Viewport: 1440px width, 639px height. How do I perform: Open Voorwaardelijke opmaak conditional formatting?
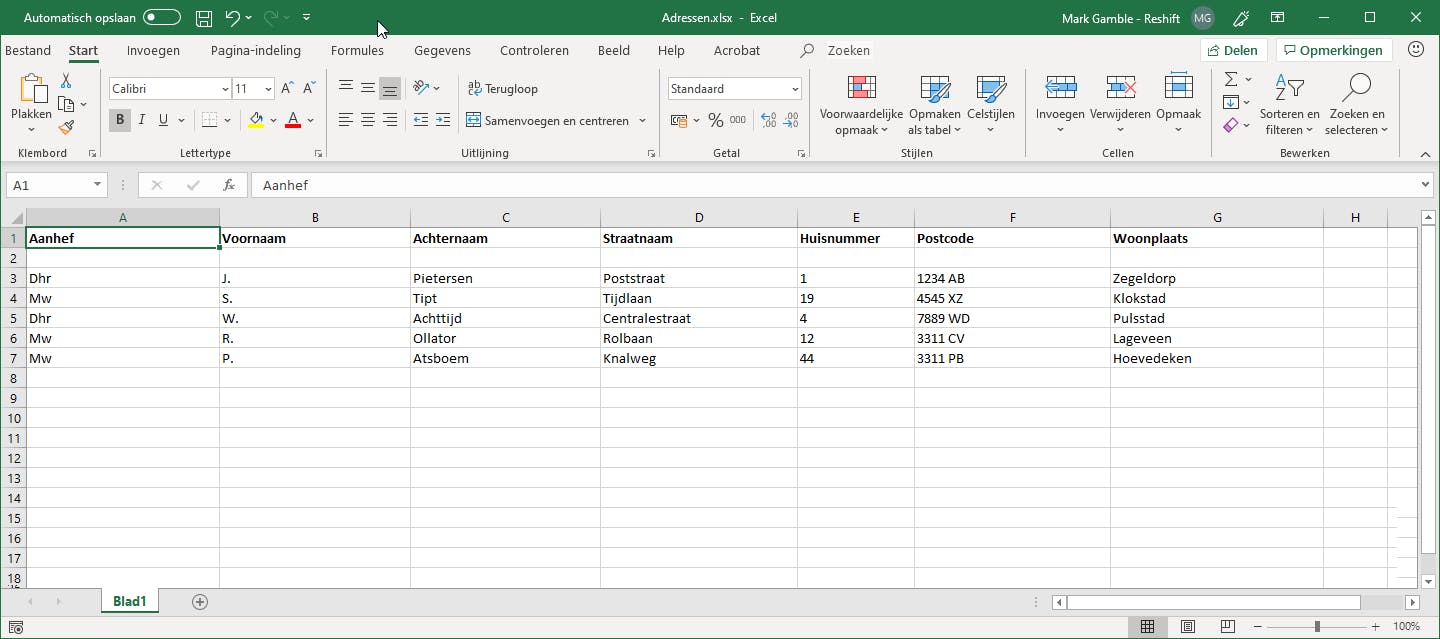pyautogui.click(x=861, y=105)
